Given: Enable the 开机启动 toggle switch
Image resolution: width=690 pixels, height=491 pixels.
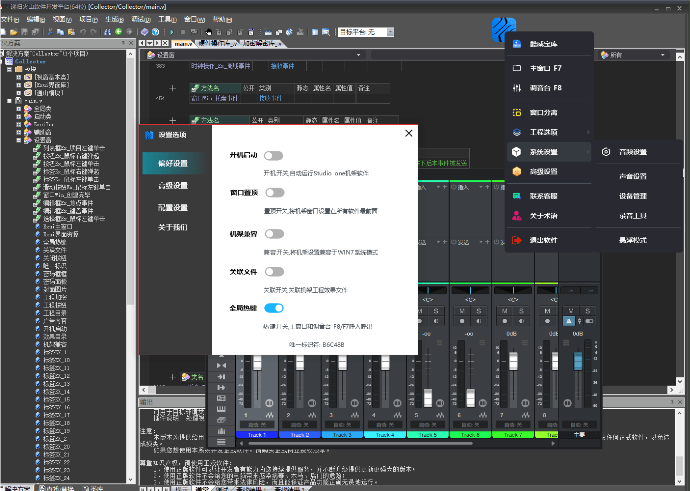Looking at the screenshot, I should pos(273,156).
